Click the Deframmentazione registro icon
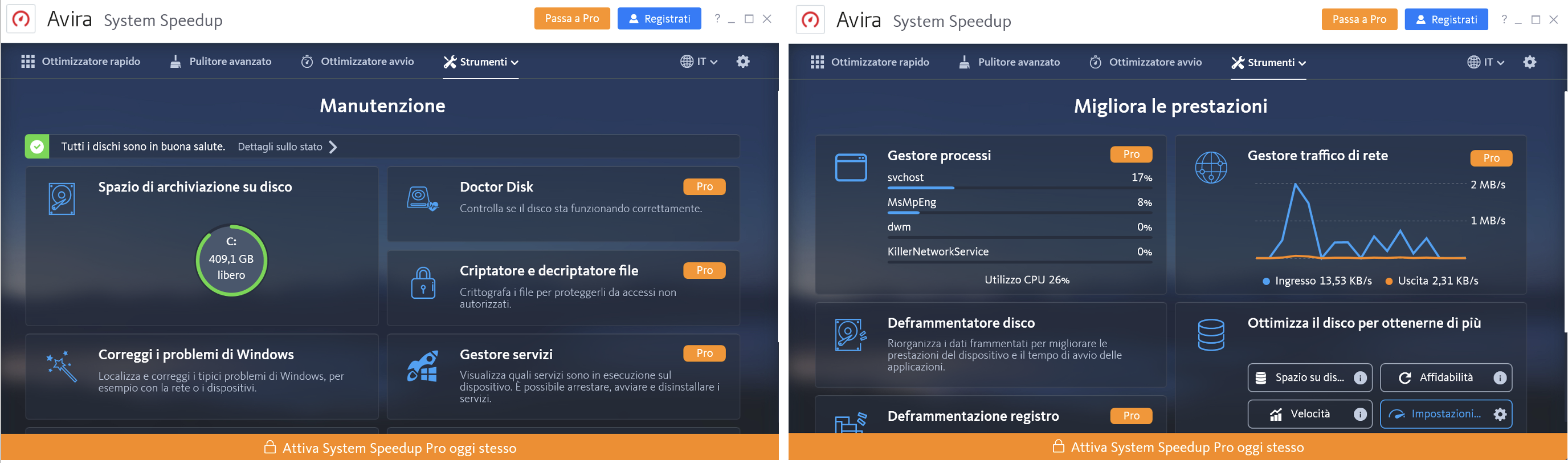 [851, 422]
